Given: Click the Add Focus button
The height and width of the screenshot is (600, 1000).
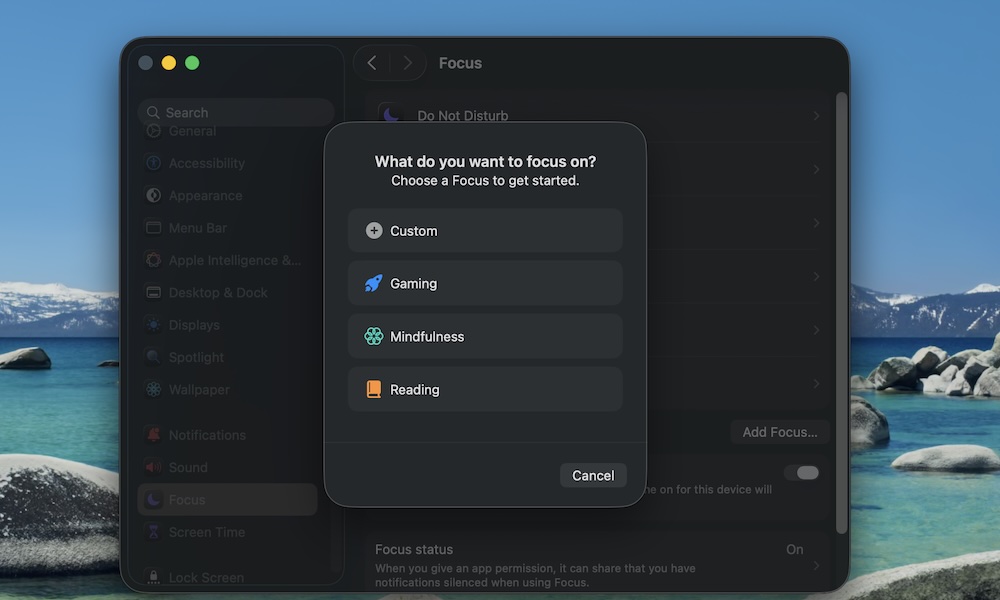Looking at the screenshot, I should pyautogui.click(x=780, y=432).
